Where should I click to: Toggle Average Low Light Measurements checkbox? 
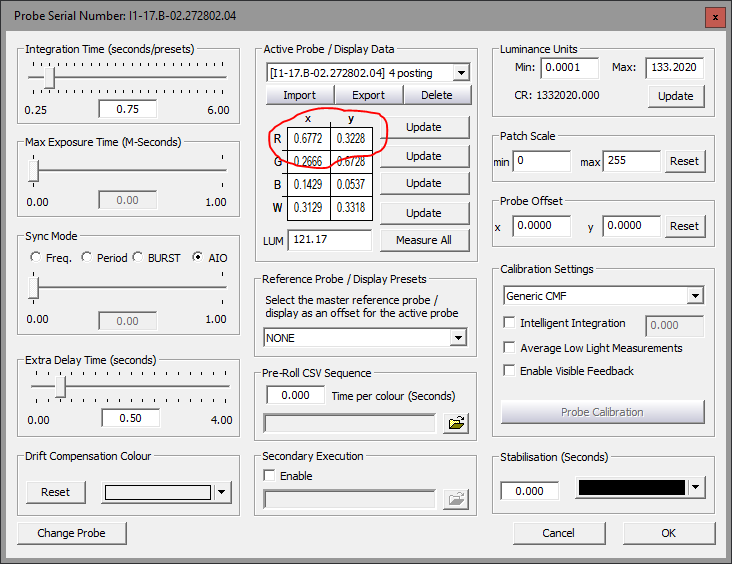pyautogui.click(x=509, y=347)
